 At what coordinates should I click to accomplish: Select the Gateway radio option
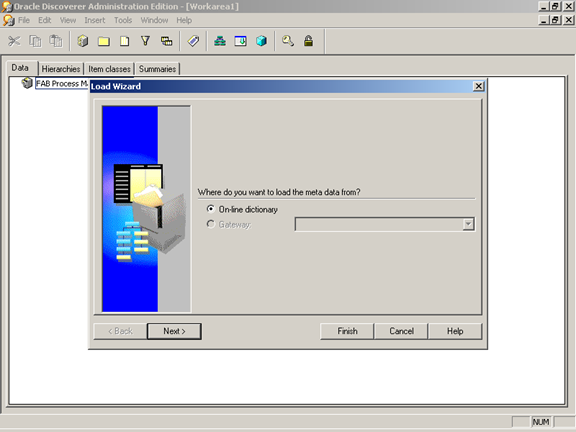pos(210,224)
